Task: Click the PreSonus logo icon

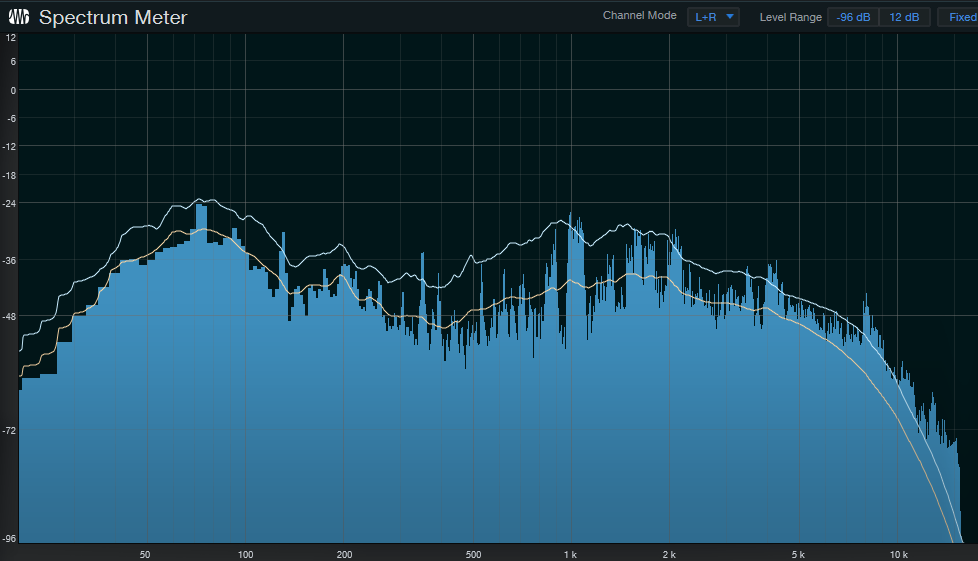Action: pyautogui.click(x=19, y=17)
